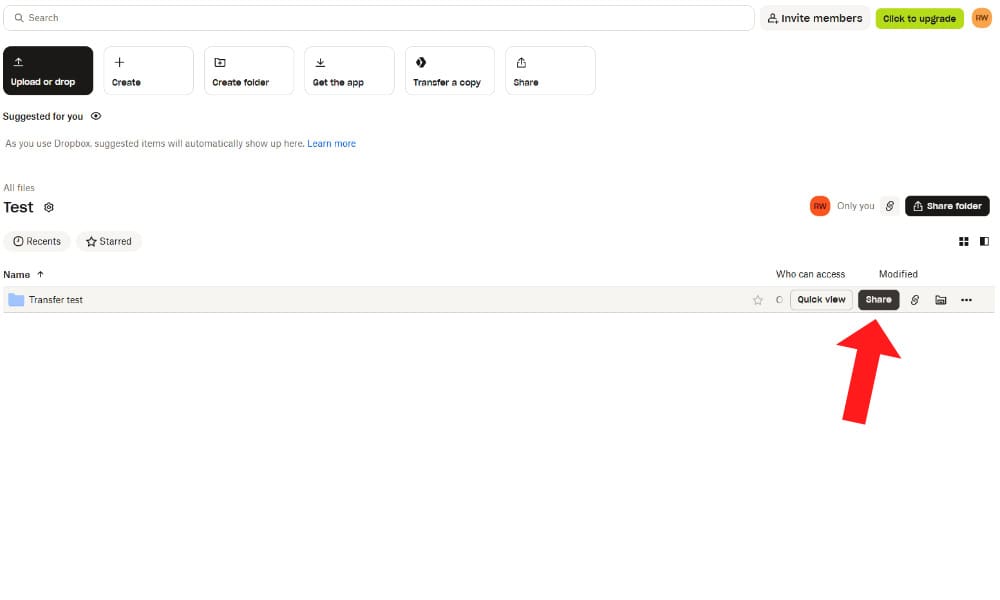This screenshot has height=600, width=1000.
Task: Click the Share folder button
Action: tap(947, 206)
